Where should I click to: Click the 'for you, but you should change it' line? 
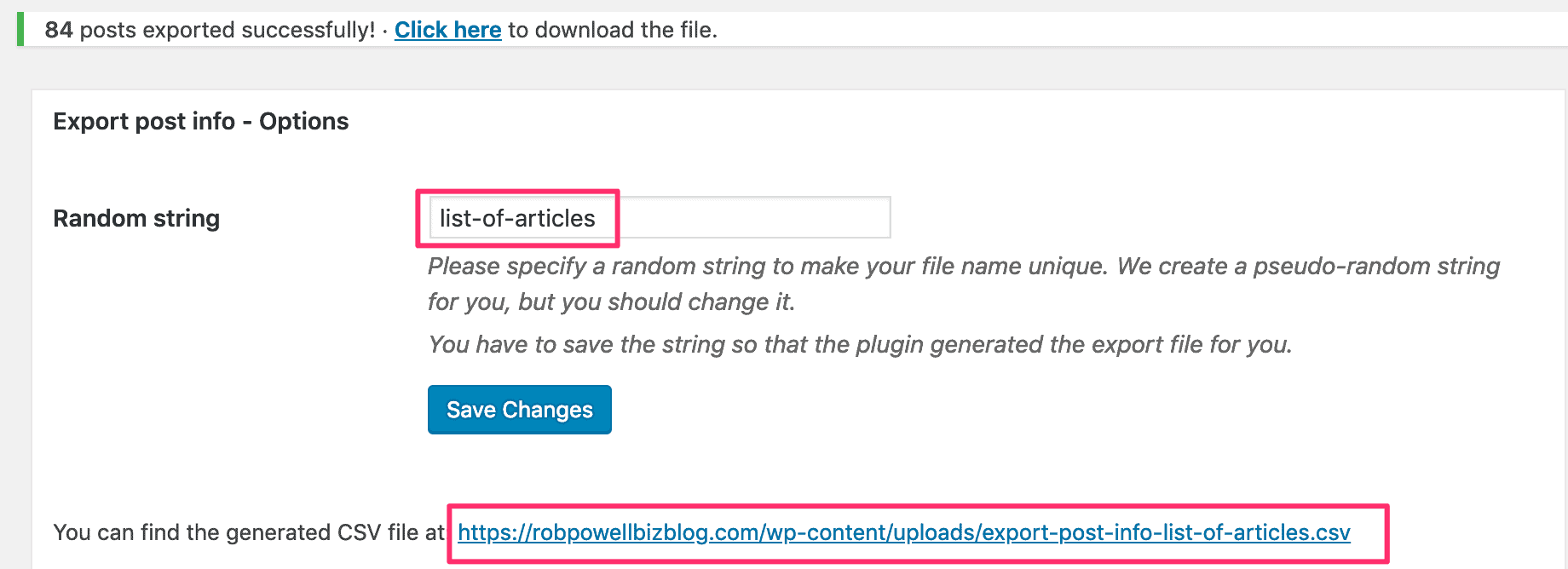(x=611, y=302)
